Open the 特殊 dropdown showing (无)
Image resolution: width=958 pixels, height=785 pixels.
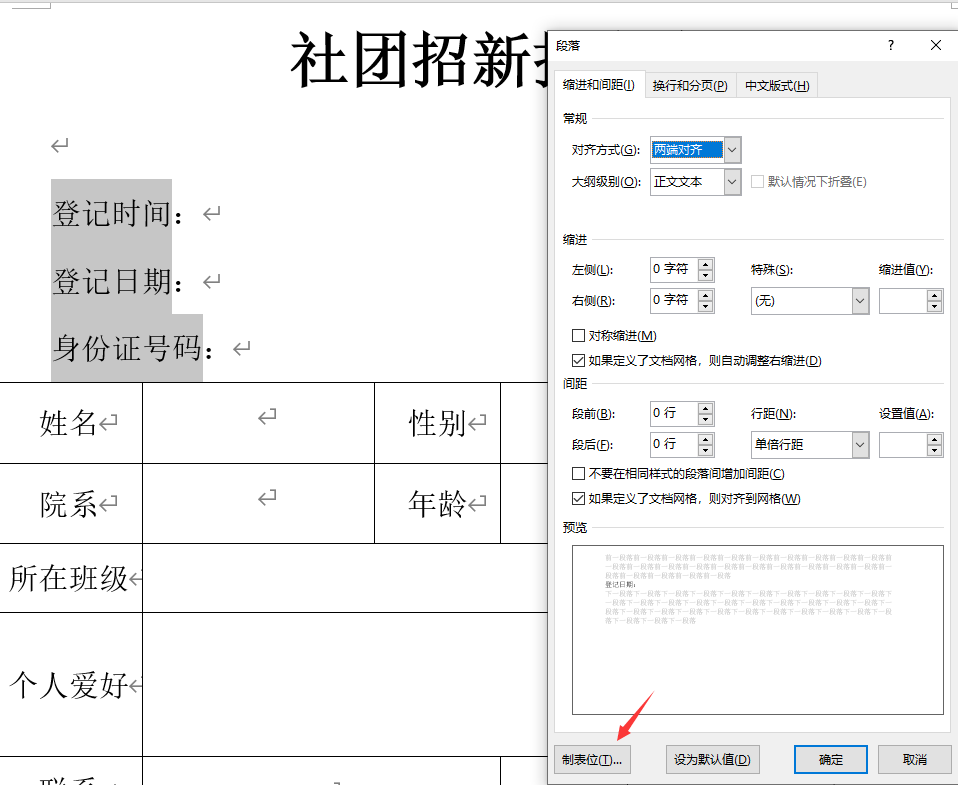[861, 300]
